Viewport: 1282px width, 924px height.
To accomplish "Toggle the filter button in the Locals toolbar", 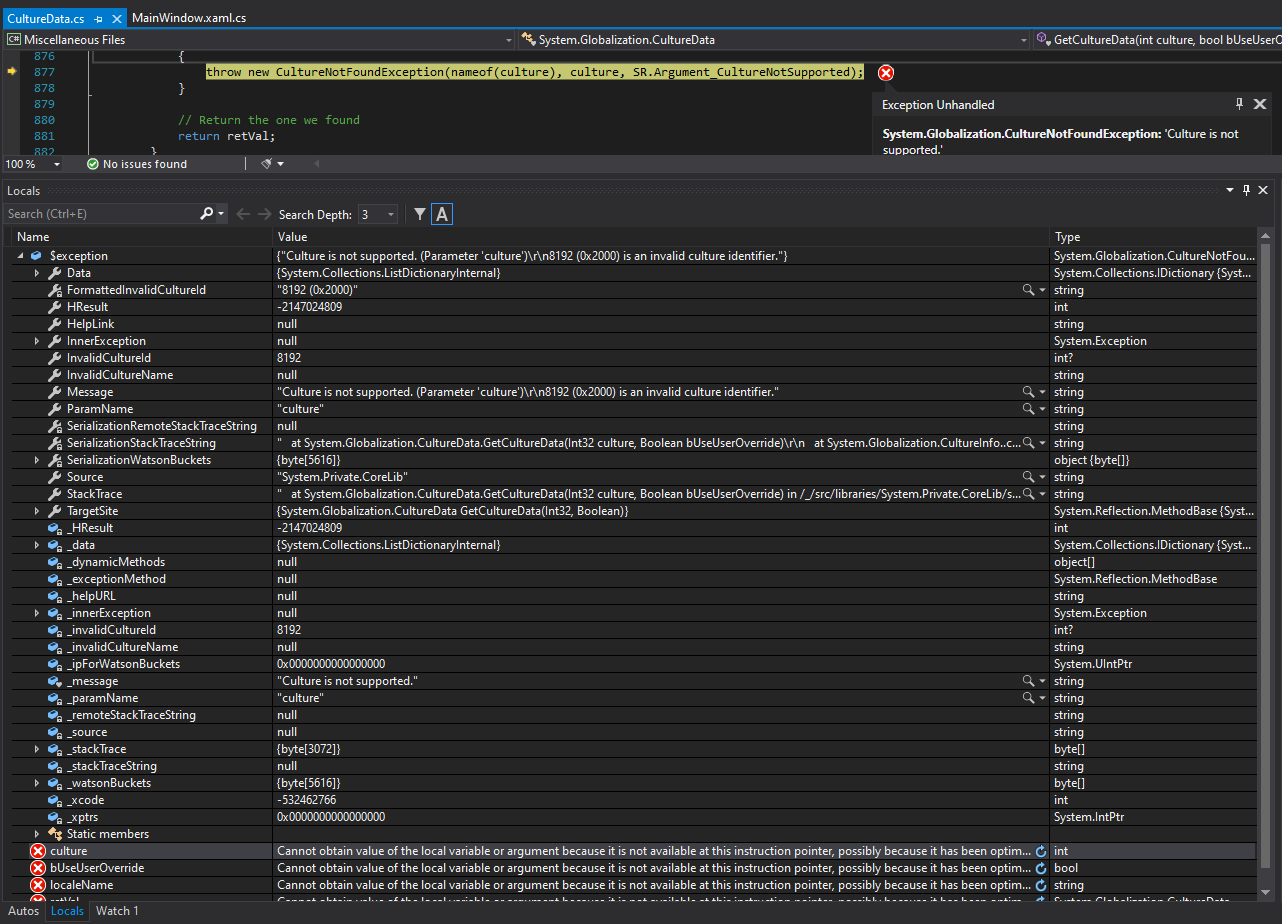I will [419, 213].
